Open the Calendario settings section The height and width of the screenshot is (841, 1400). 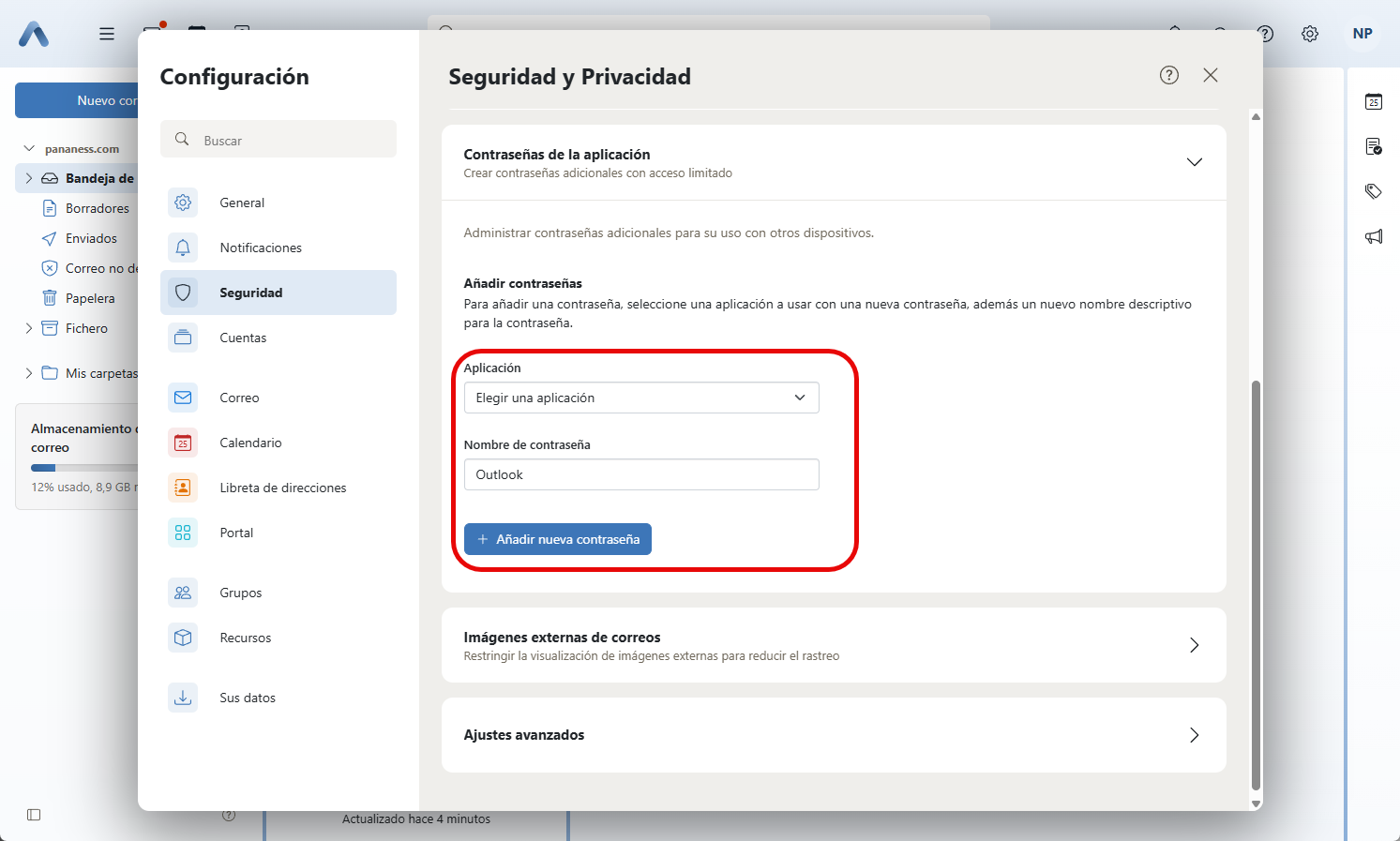pos(250,443)
